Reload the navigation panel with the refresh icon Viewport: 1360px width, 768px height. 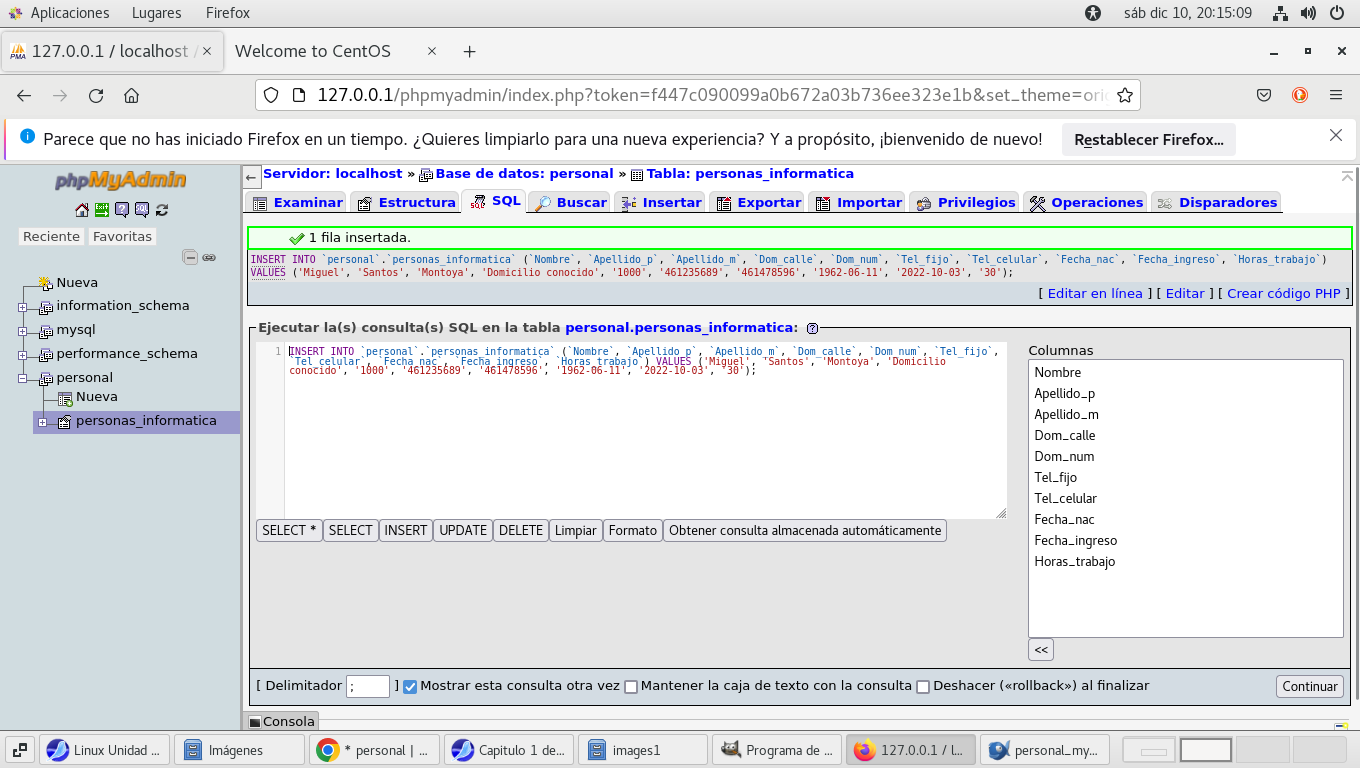click(x=162, y=210)
